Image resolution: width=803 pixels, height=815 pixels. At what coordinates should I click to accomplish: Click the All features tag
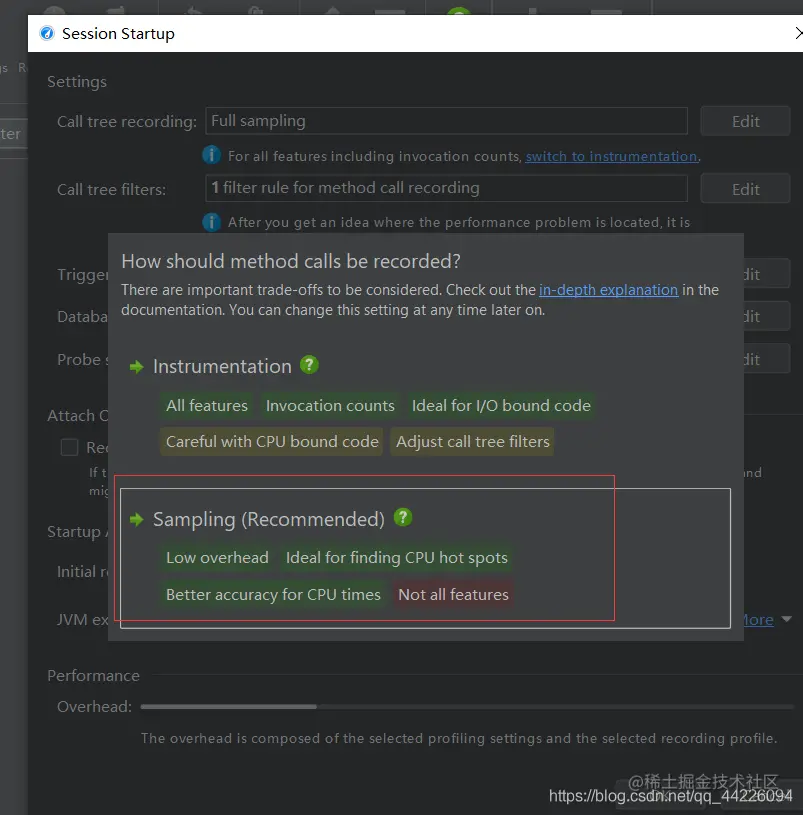(x=207, y=405)
